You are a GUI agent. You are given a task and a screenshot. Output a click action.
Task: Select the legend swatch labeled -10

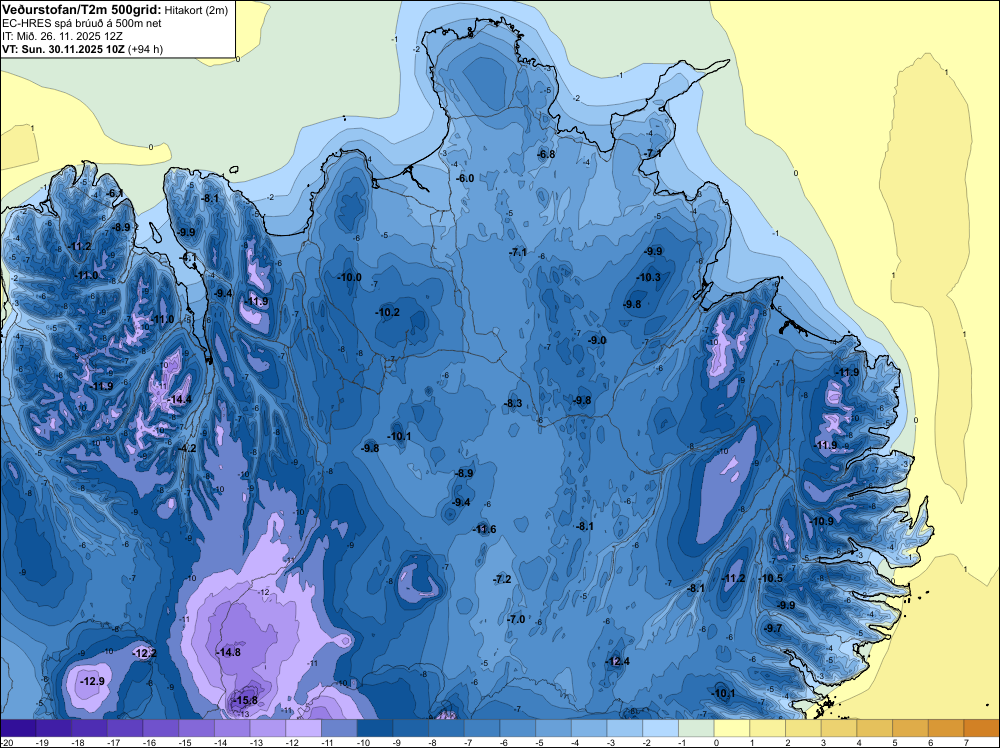point(375,728)
